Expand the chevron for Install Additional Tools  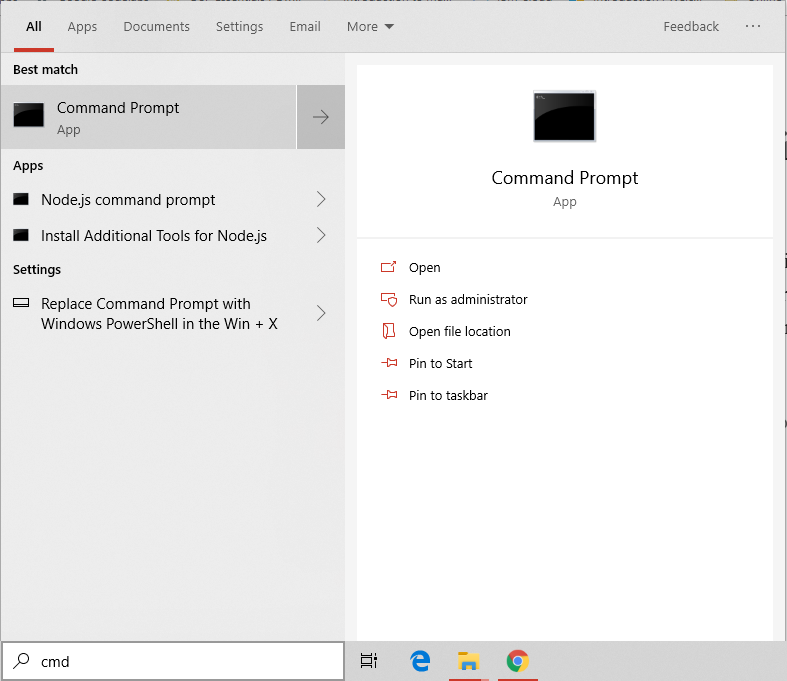pos(321,235)
